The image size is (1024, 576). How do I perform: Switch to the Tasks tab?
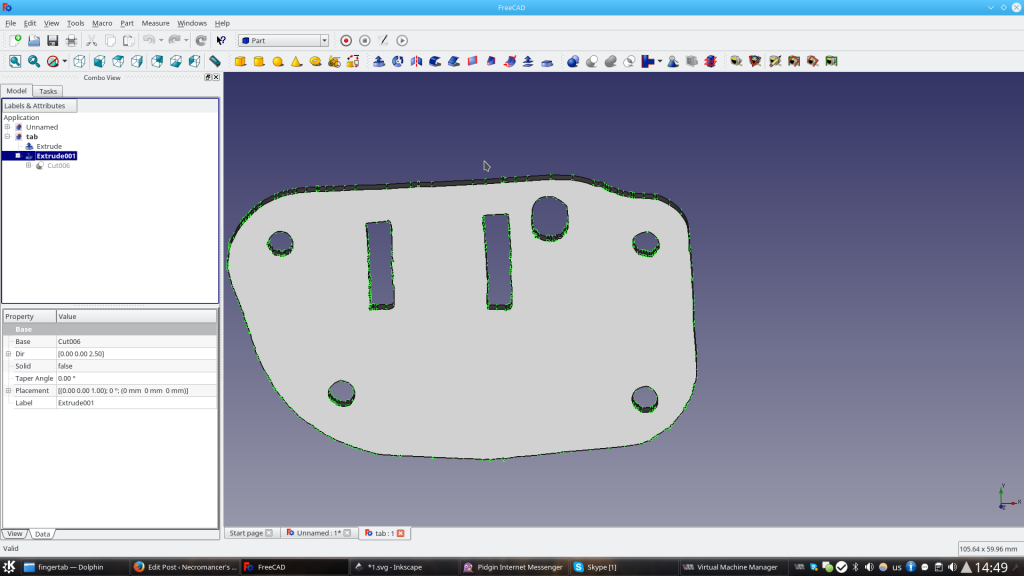(47, 90)
